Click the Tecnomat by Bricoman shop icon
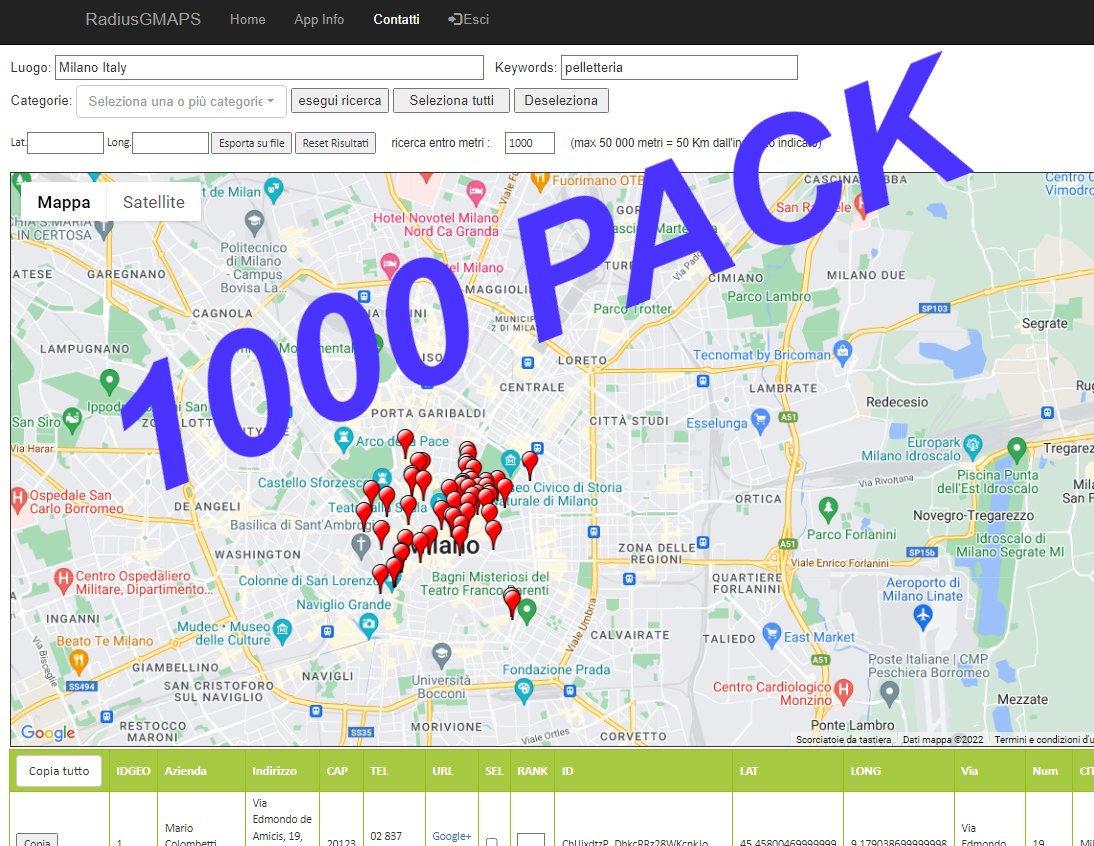 pos(843,351)
